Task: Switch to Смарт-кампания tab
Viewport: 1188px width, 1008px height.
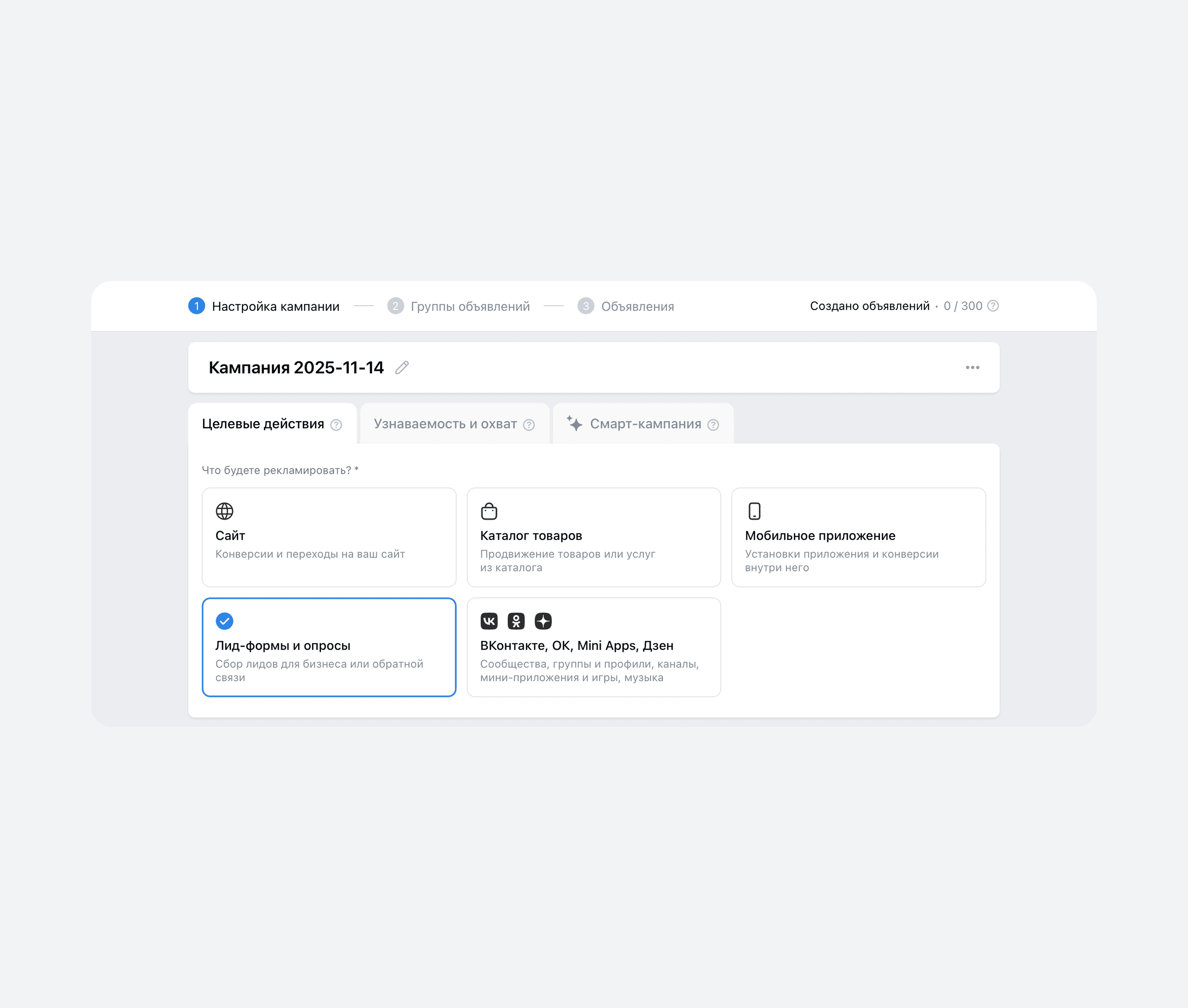Action: (x=645, y=424)
